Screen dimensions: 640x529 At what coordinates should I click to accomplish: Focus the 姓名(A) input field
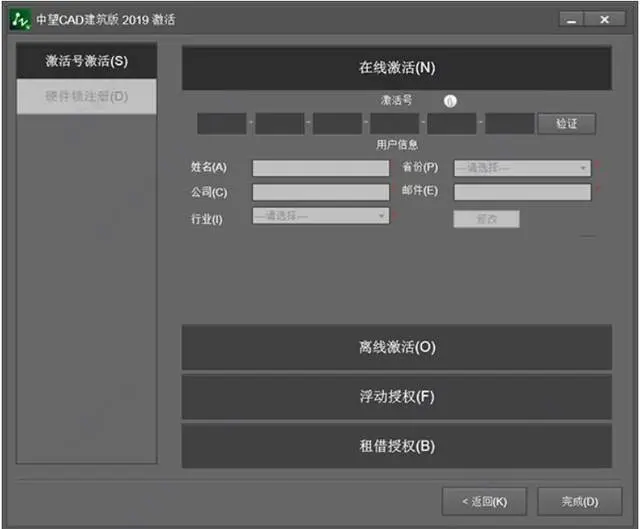(x=321, y=168)
